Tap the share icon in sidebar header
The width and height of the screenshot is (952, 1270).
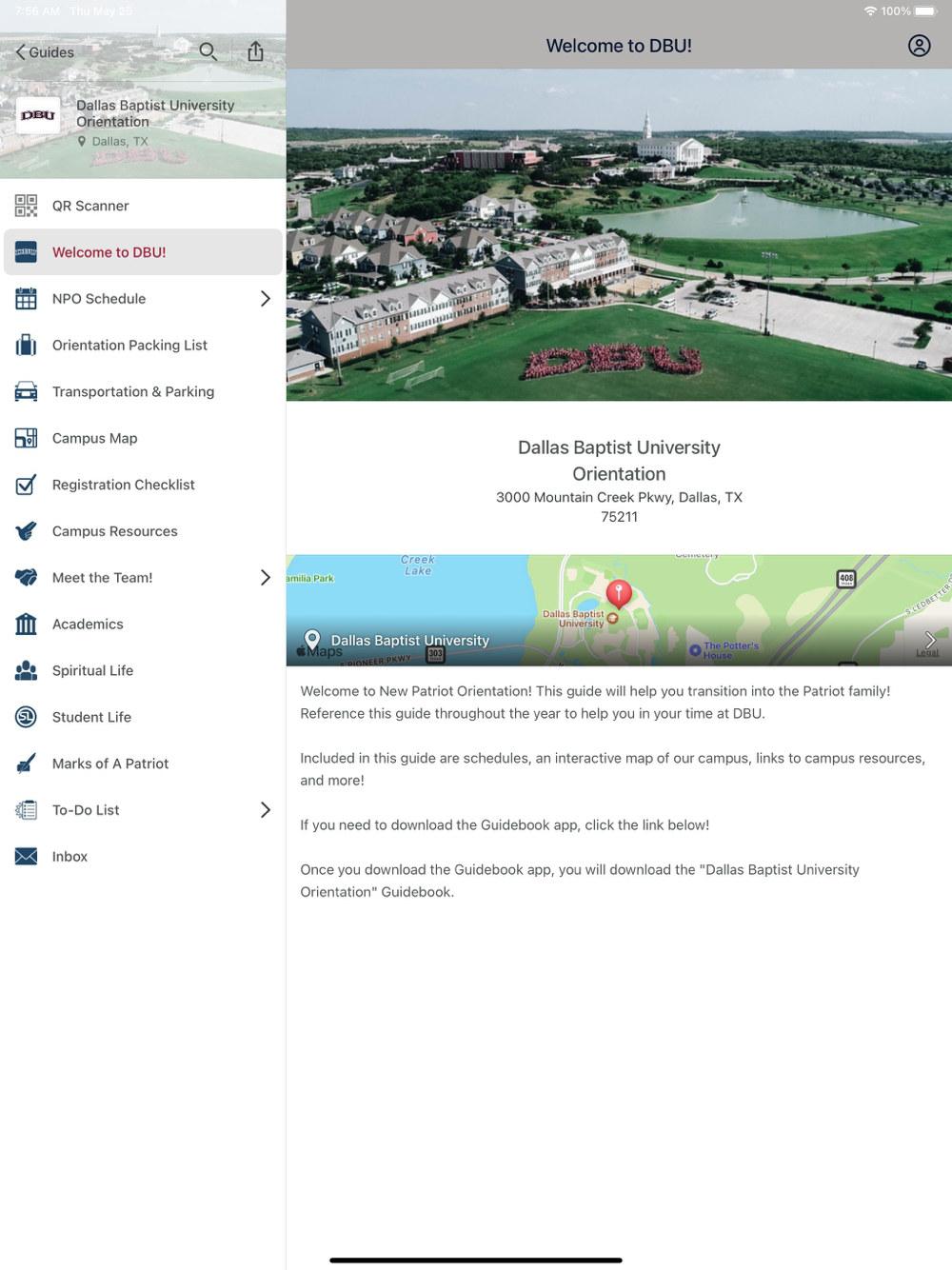click(x=255, y=51)
